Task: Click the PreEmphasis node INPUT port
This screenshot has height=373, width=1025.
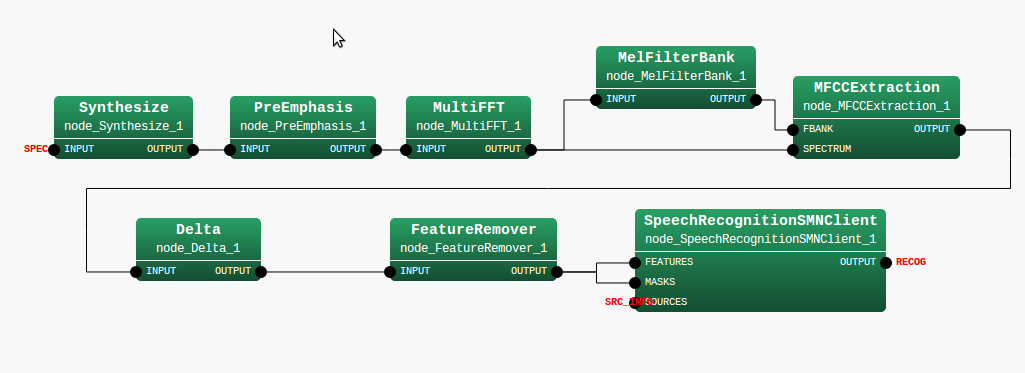Action: [x=230, y=150]
